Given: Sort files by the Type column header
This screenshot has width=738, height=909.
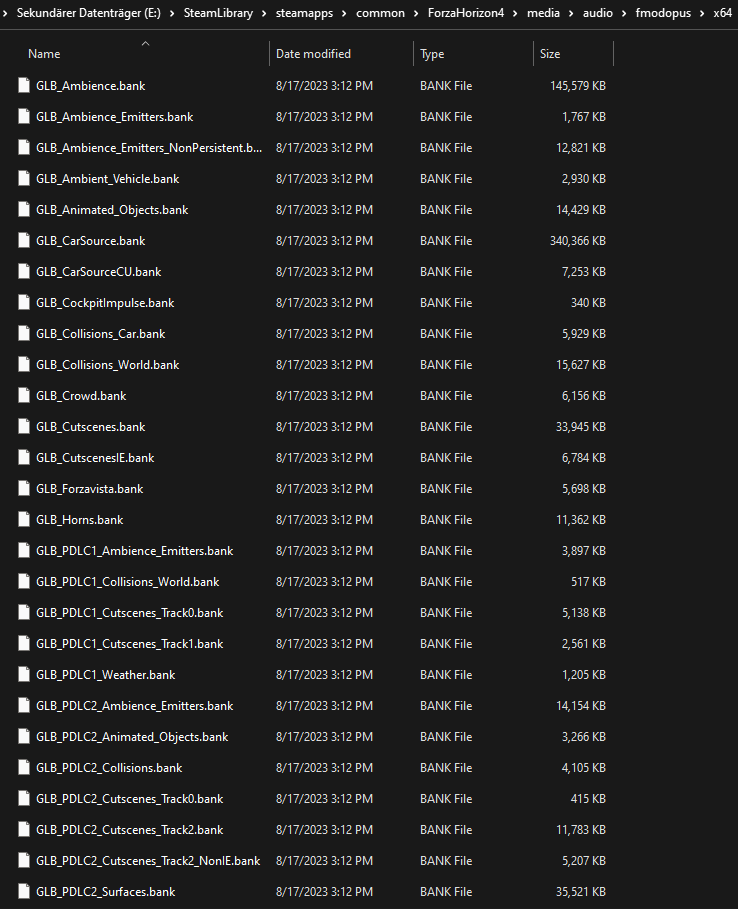Looking at the screenshot, I should point(432,54).
